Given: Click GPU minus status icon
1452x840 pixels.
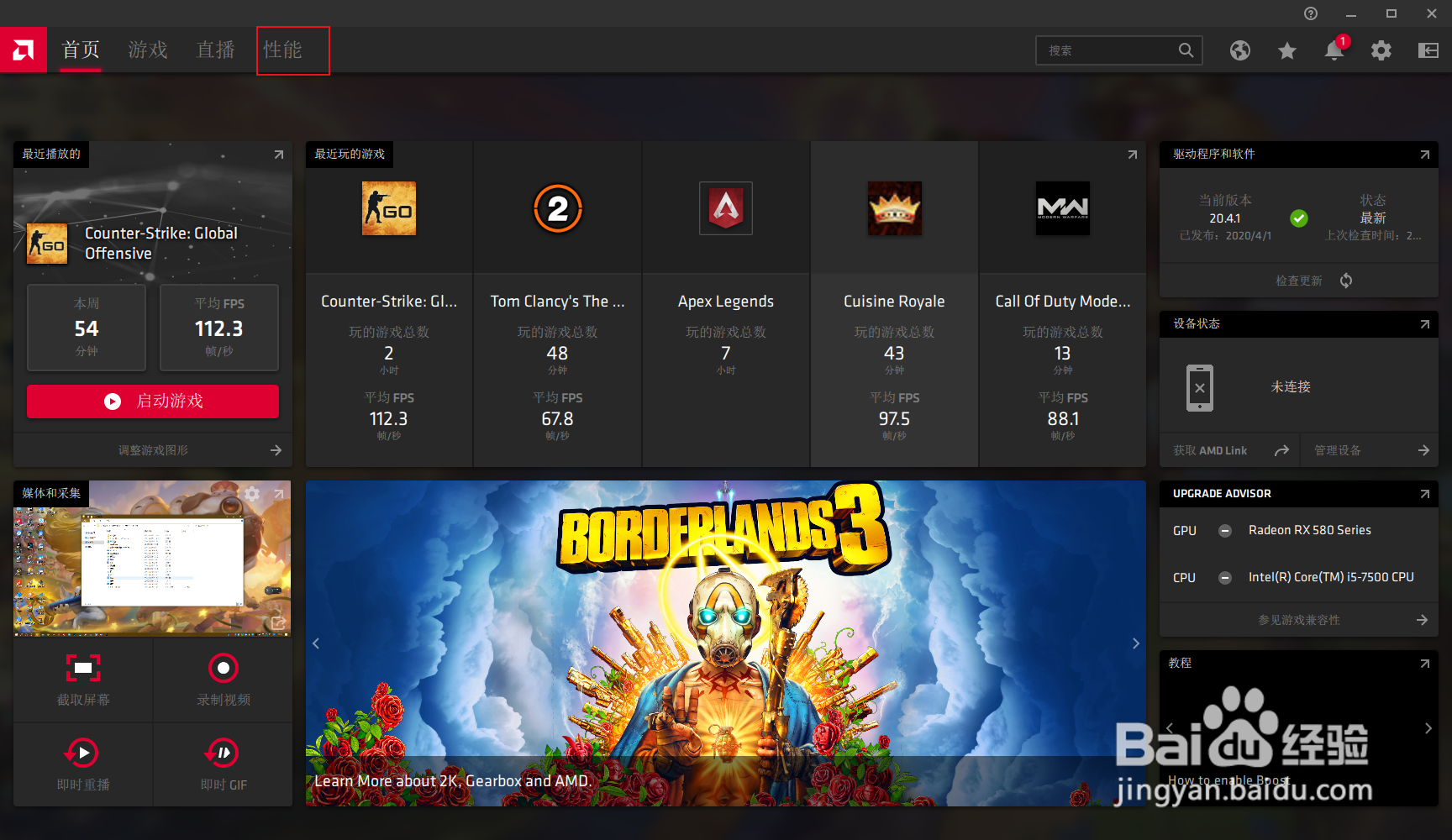Looking at the screenshot, I should coord(1225,531).
